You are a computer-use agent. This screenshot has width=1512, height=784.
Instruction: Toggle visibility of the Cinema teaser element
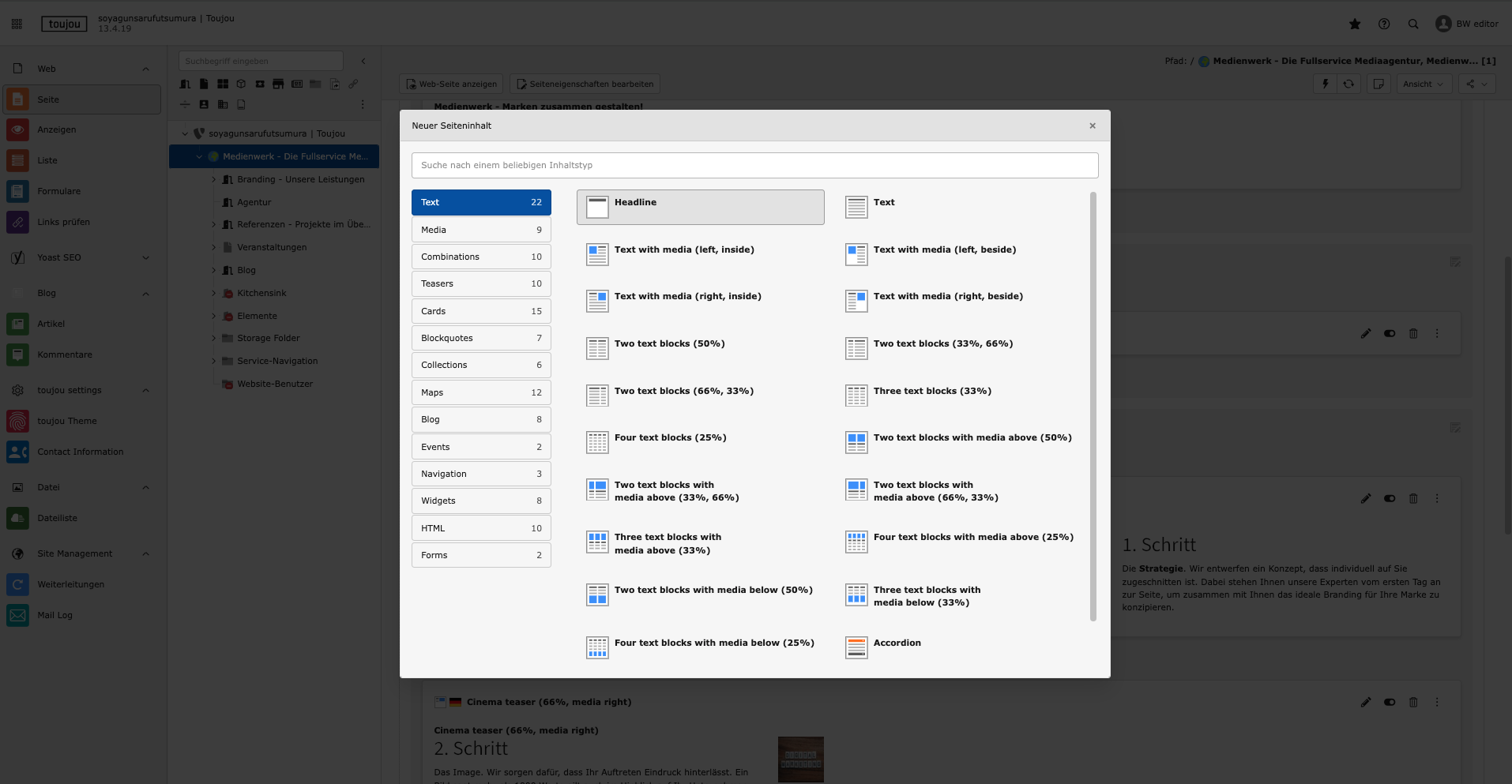[x=1390, y=702]
